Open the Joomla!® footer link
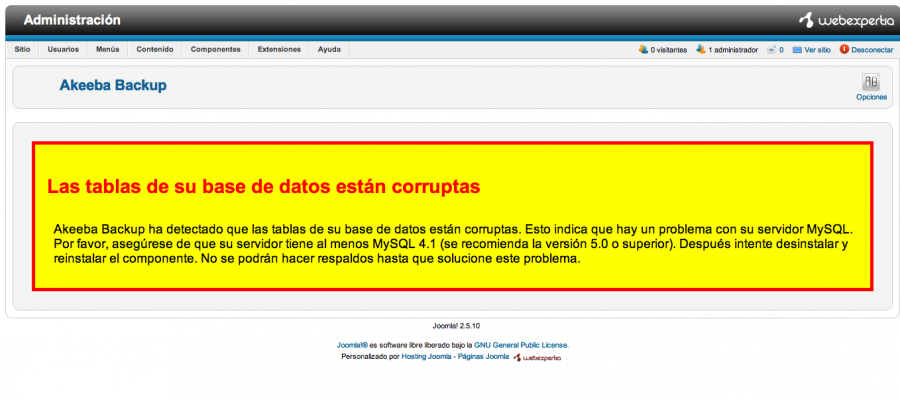Image resolution: width=900 pixels, height=400 pixels. pyautogui.click(x=352, y=345)
